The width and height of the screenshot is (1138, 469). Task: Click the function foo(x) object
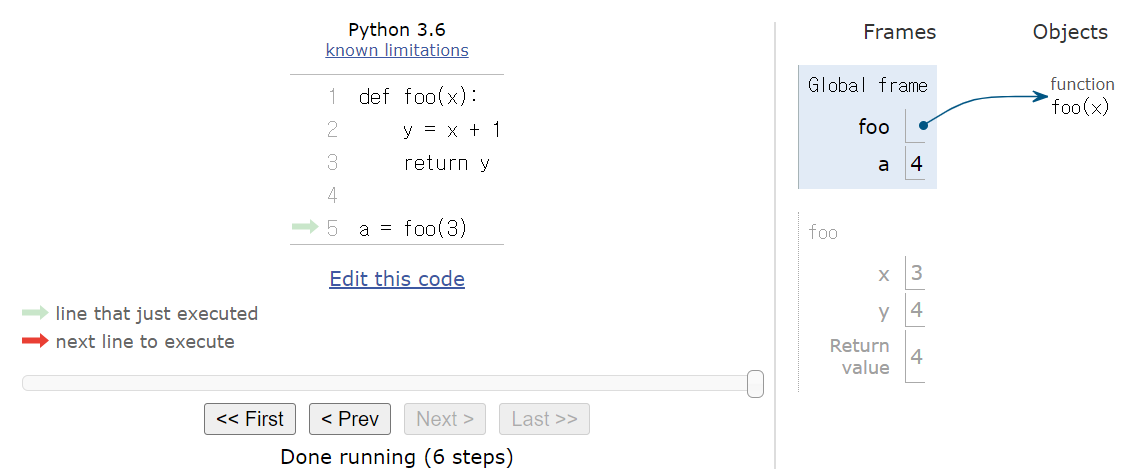(1082, 97)
